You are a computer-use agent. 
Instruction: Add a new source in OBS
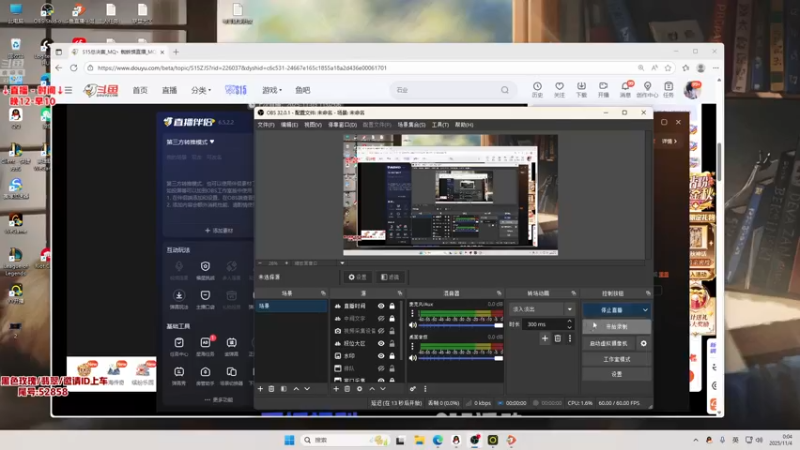pyautogui.click(x=336, y=389)
